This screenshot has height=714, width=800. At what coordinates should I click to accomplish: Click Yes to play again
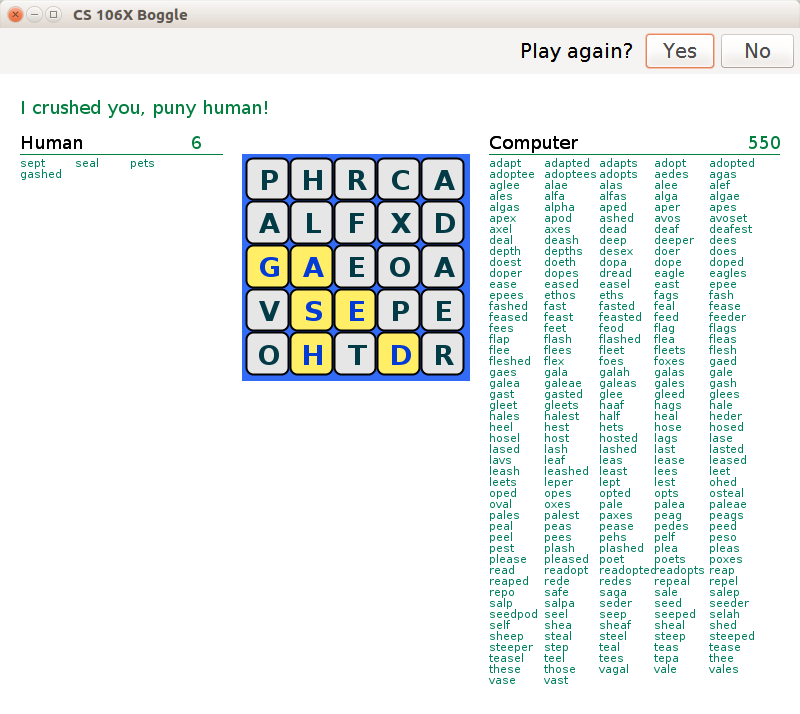click(x=679, y=51)
